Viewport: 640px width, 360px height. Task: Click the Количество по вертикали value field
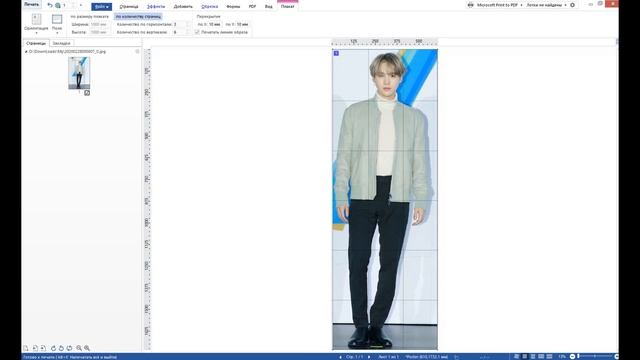coord(179,32)
